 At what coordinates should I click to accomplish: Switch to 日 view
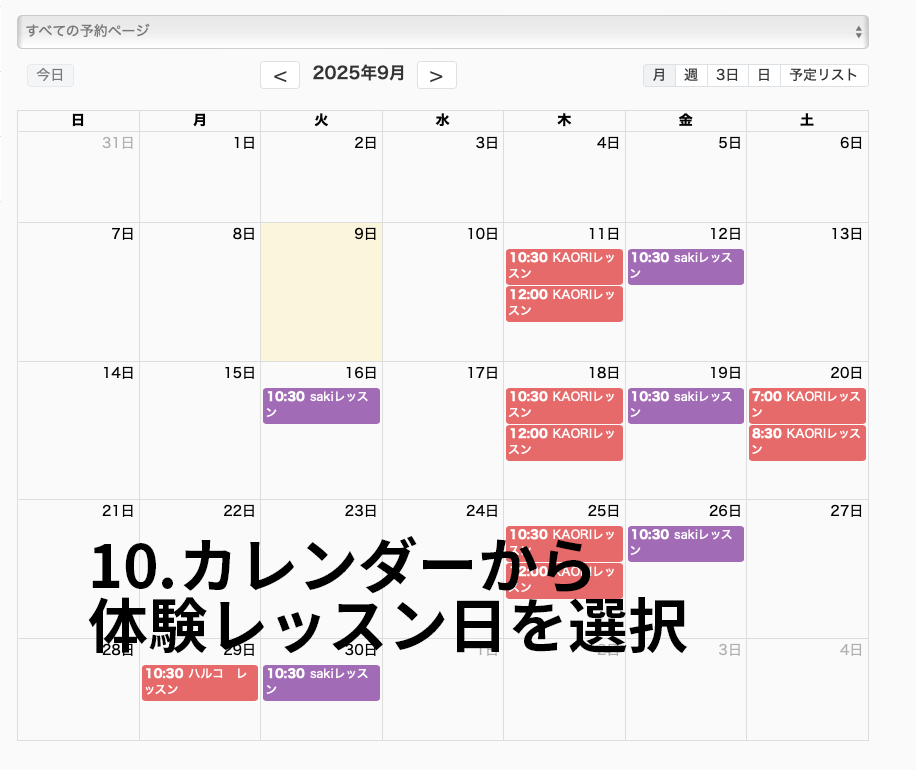coord(763,75)
